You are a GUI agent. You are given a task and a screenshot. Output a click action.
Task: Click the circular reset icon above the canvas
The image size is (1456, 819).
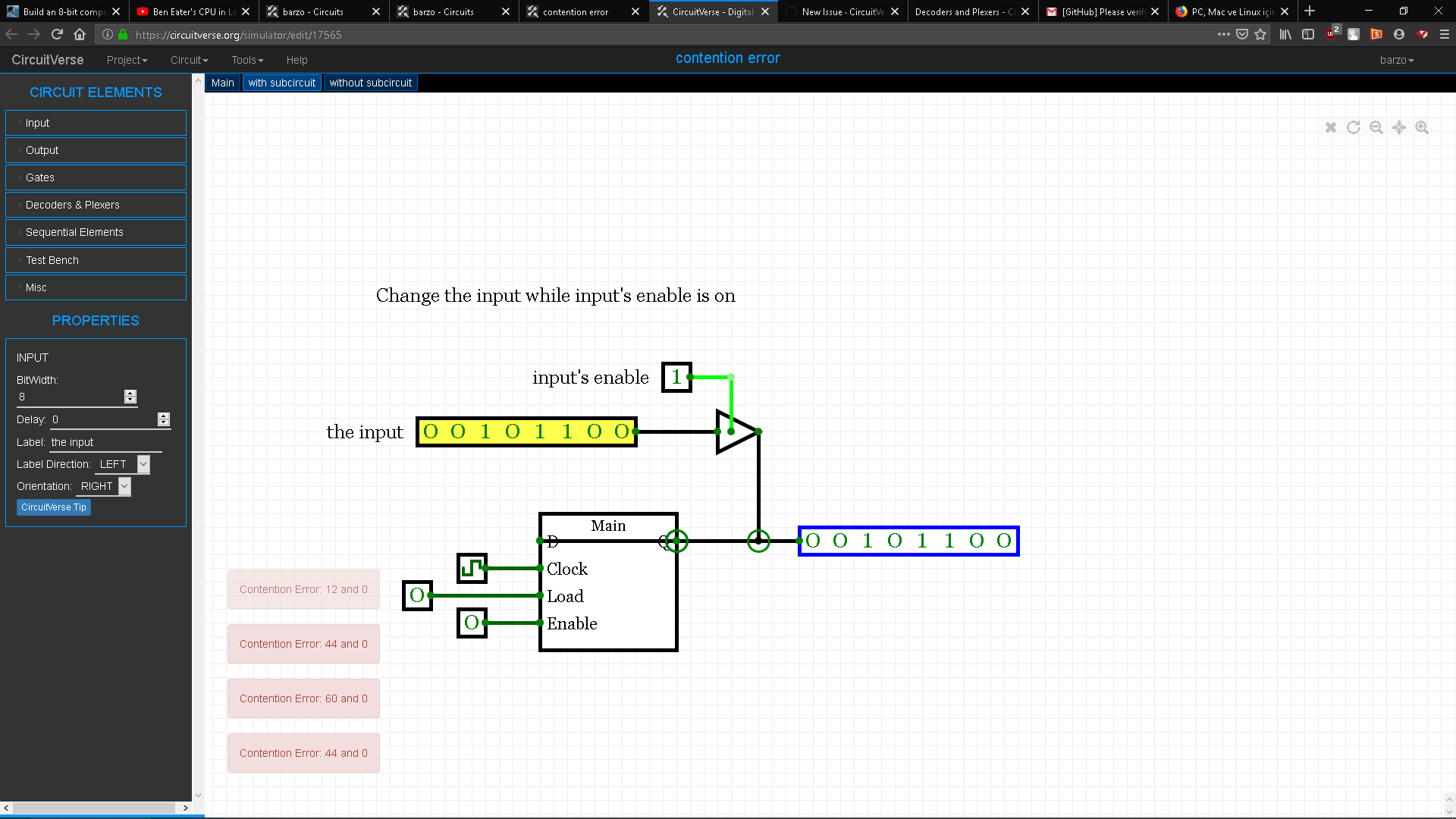1354,127
